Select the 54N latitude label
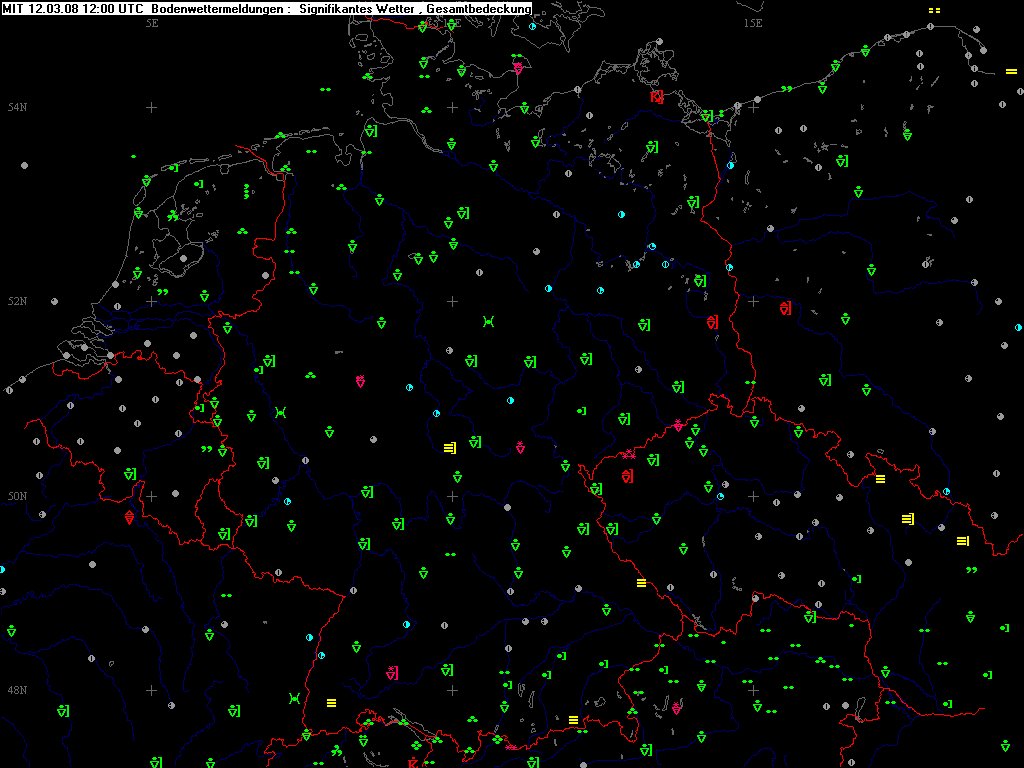The width and height of the screenshot is (1024, 768). point(17,107)
